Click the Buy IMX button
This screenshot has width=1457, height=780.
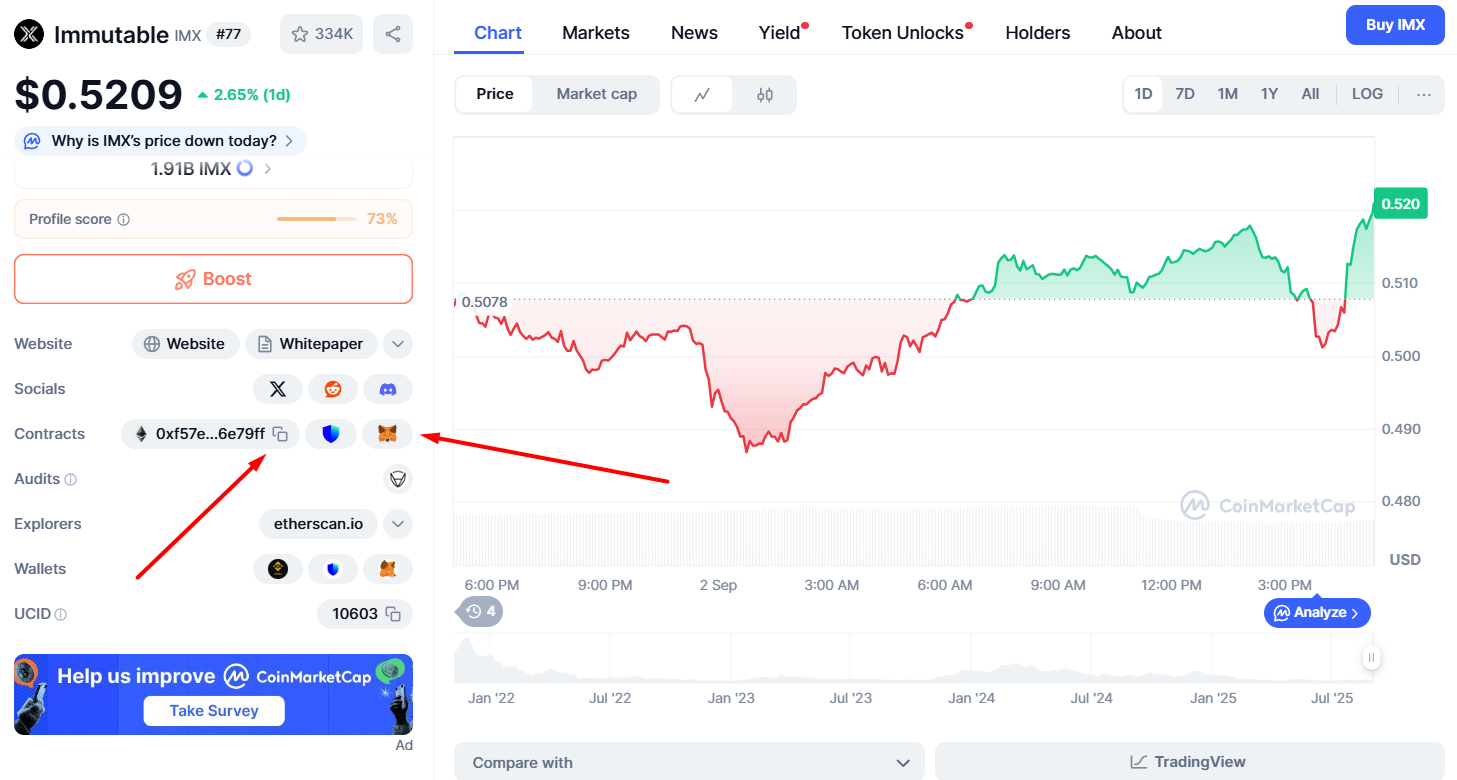1395,25
